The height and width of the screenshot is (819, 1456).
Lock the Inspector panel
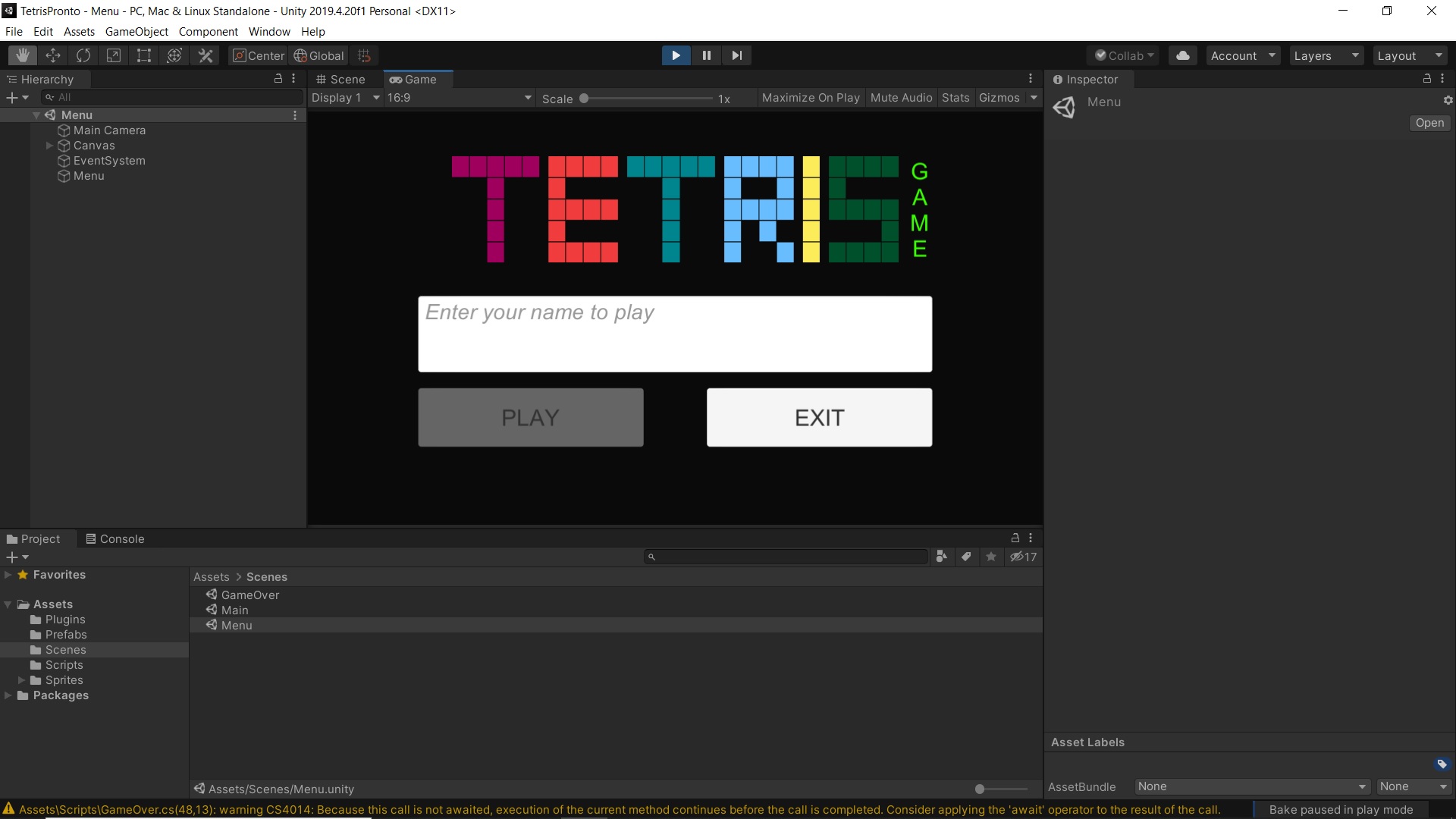click(x=1427, y=78)
